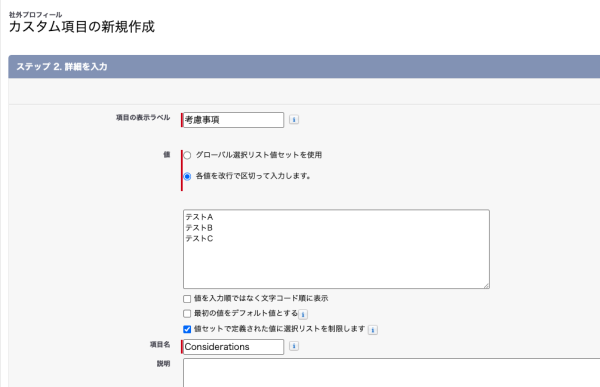The height and width of the screenshot is (387, 600).
Task: Click the 値 field label
Action: pyautogui.click(x=167, y=155)
